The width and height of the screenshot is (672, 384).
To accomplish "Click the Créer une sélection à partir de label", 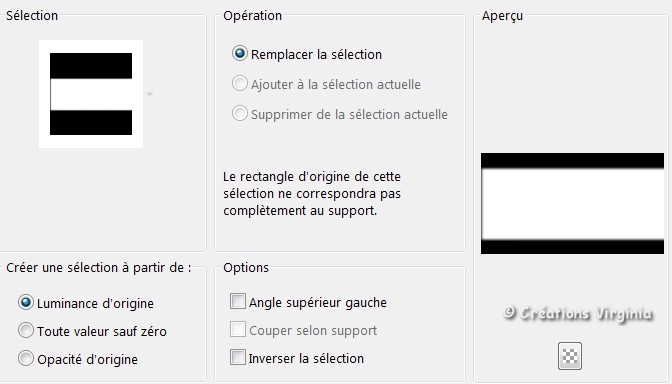I will click(x=99, y=267).
